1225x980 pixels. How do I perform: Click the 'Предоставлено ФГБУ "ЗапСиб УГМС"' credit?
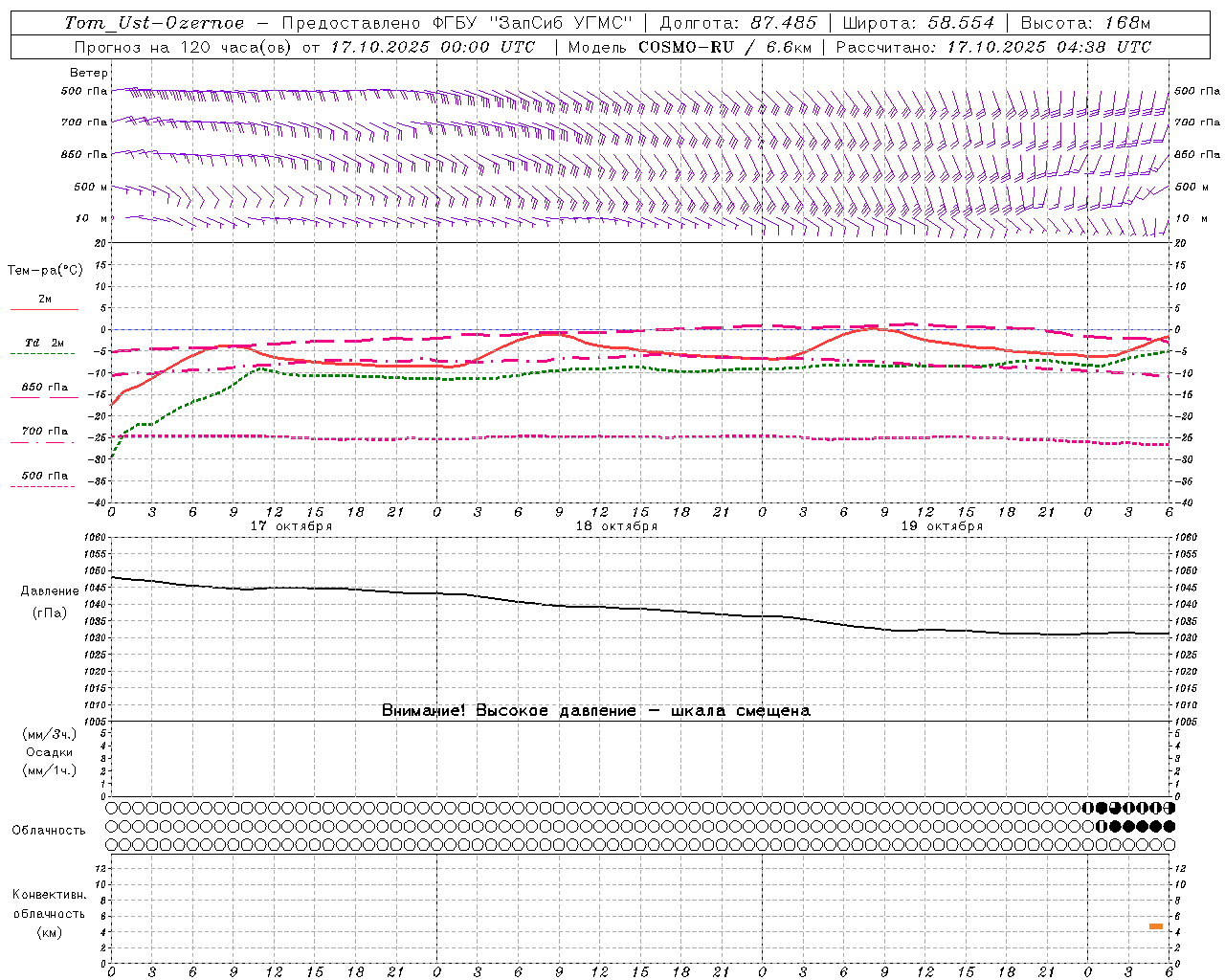coord(457,23)
